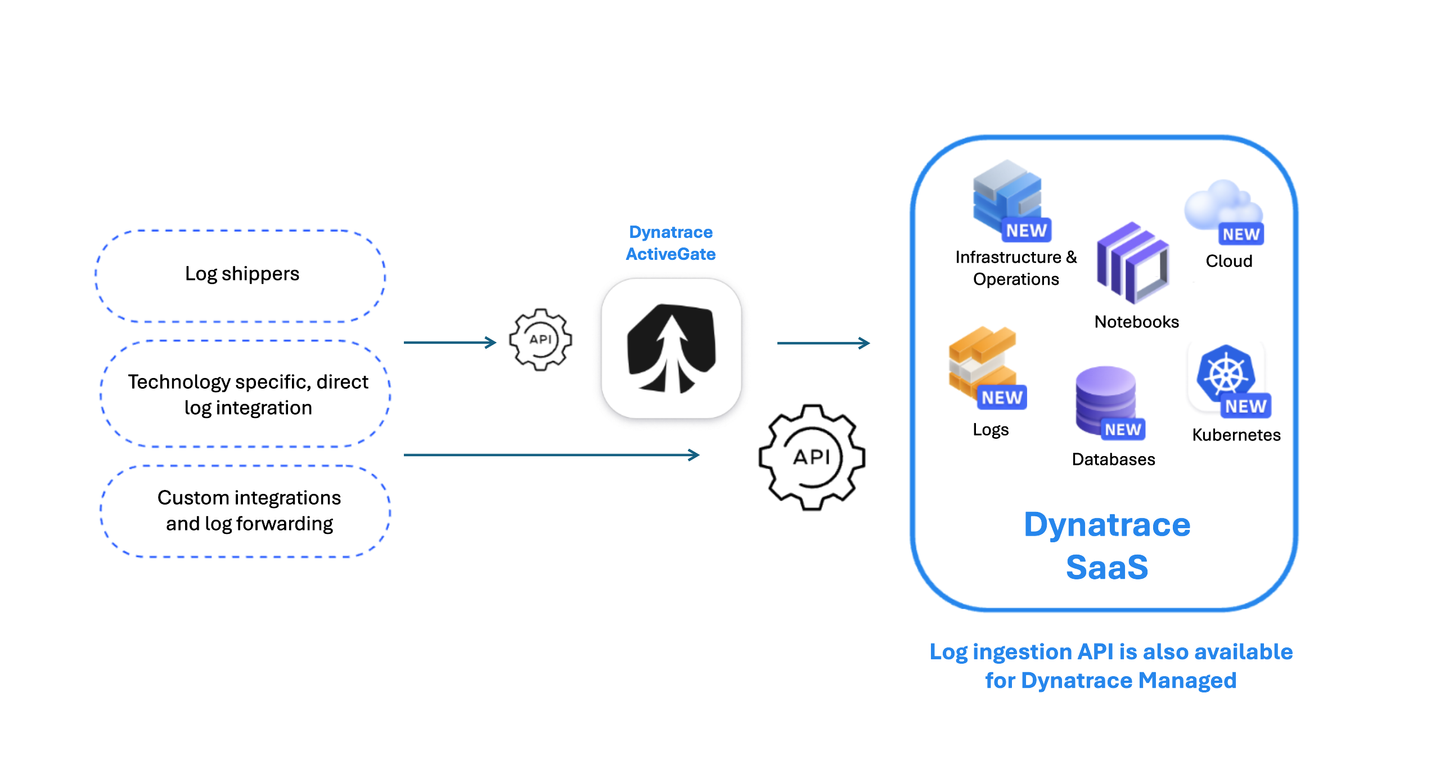
Task: Click the NEW badge on Databases icon
Action: [1123, 429]
